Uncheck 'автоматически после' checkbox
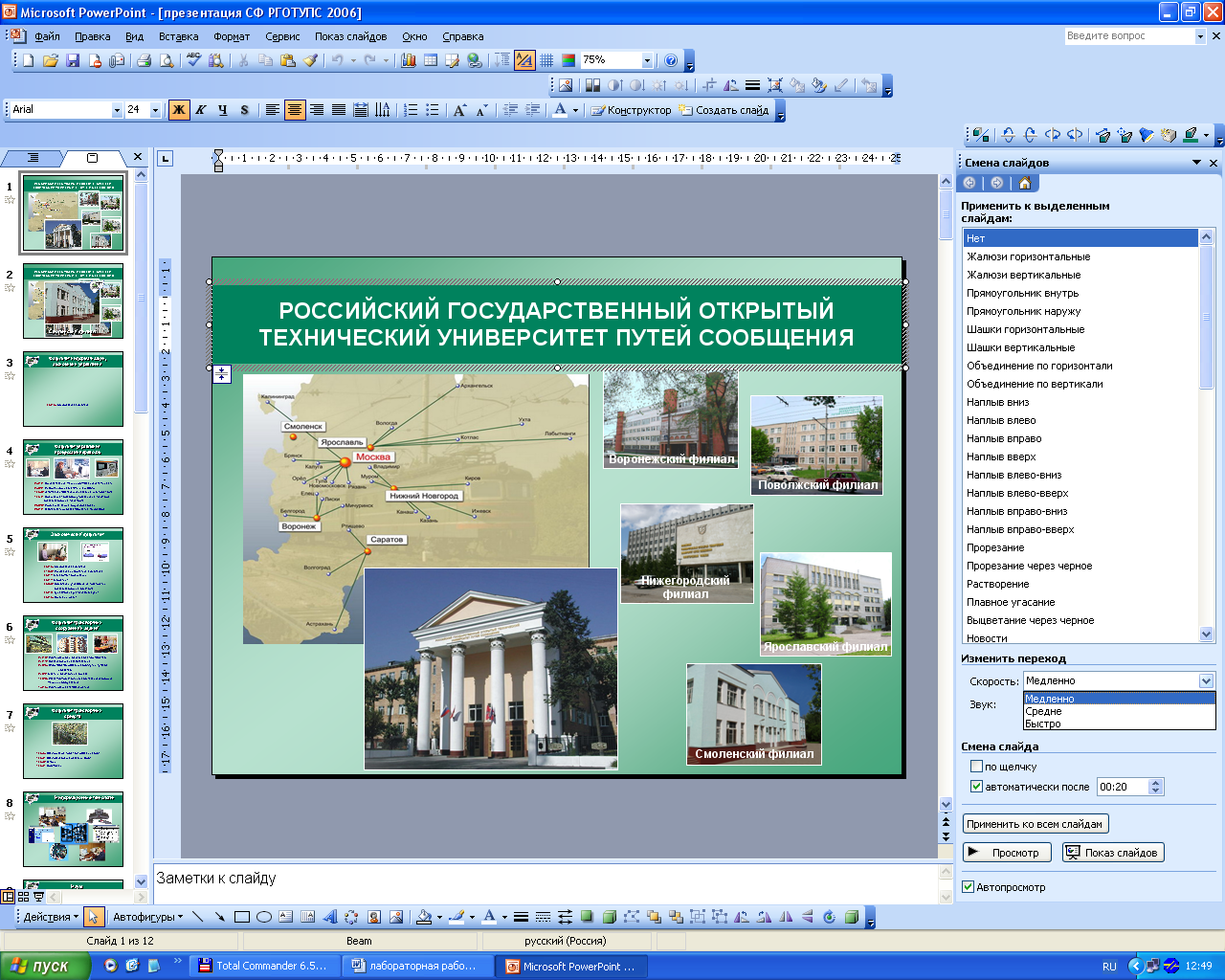The height and width of the screenshot is (980, 1225). pyautogui.click(x=976, y=787)
